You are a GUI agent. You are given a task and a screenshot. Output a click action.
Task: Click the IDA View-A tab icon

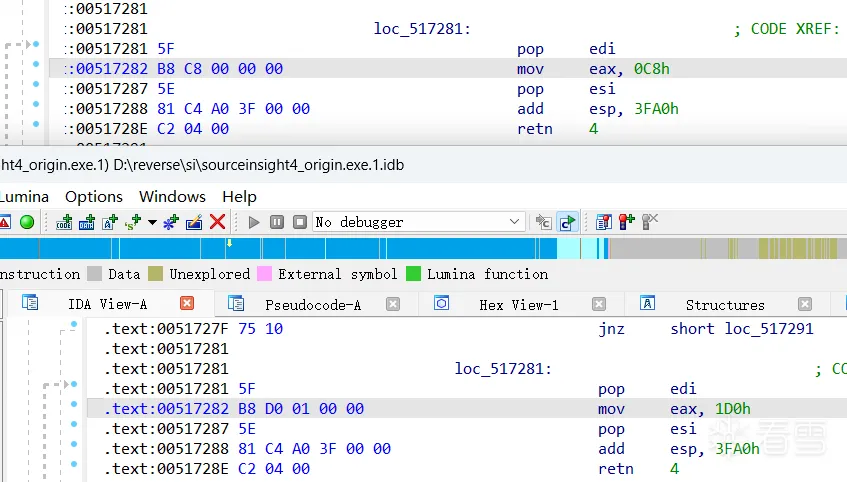click(30, 302)
